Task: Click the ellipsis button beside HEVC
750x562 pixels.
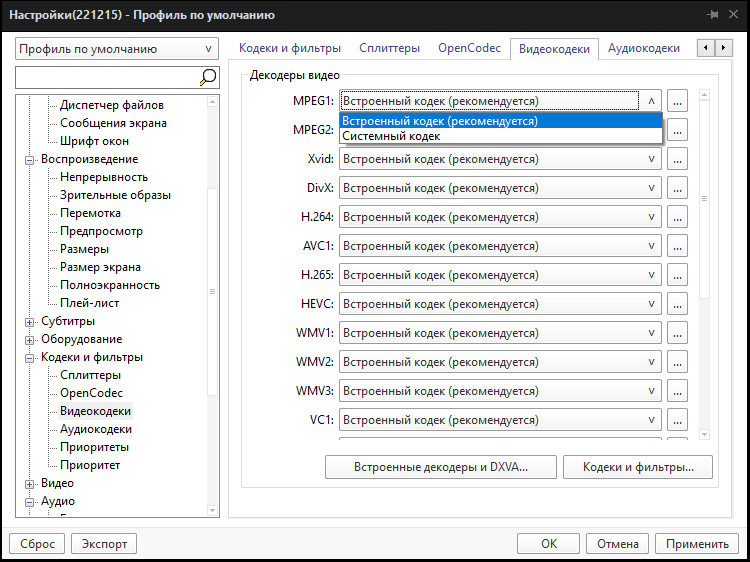Action: 679,304
